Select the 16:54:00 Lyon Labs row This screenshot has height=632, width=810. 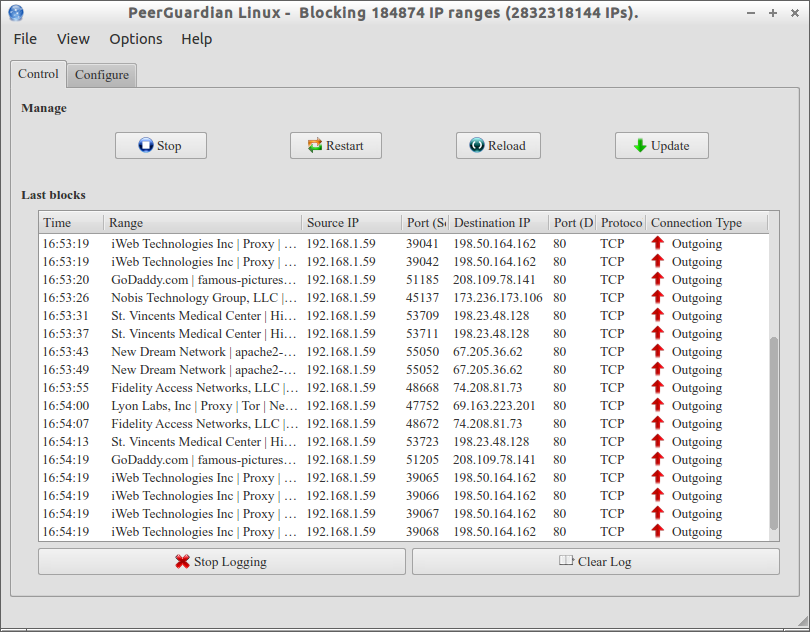[403, 405]
